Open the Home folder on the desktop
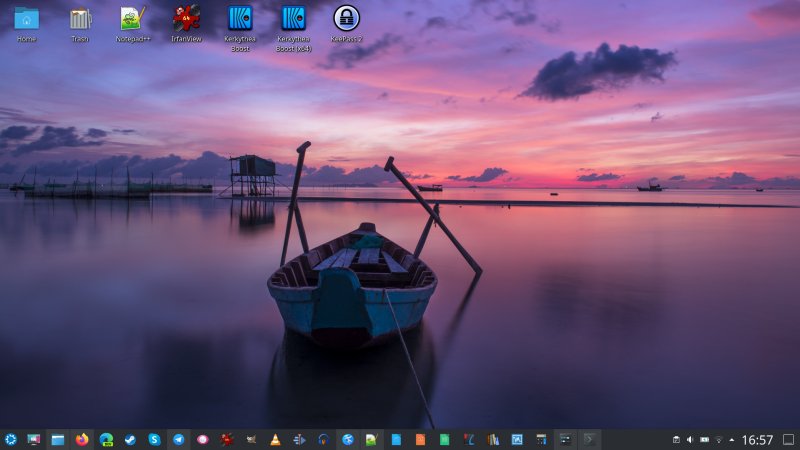The image size is (800, 450). point(26,19)
